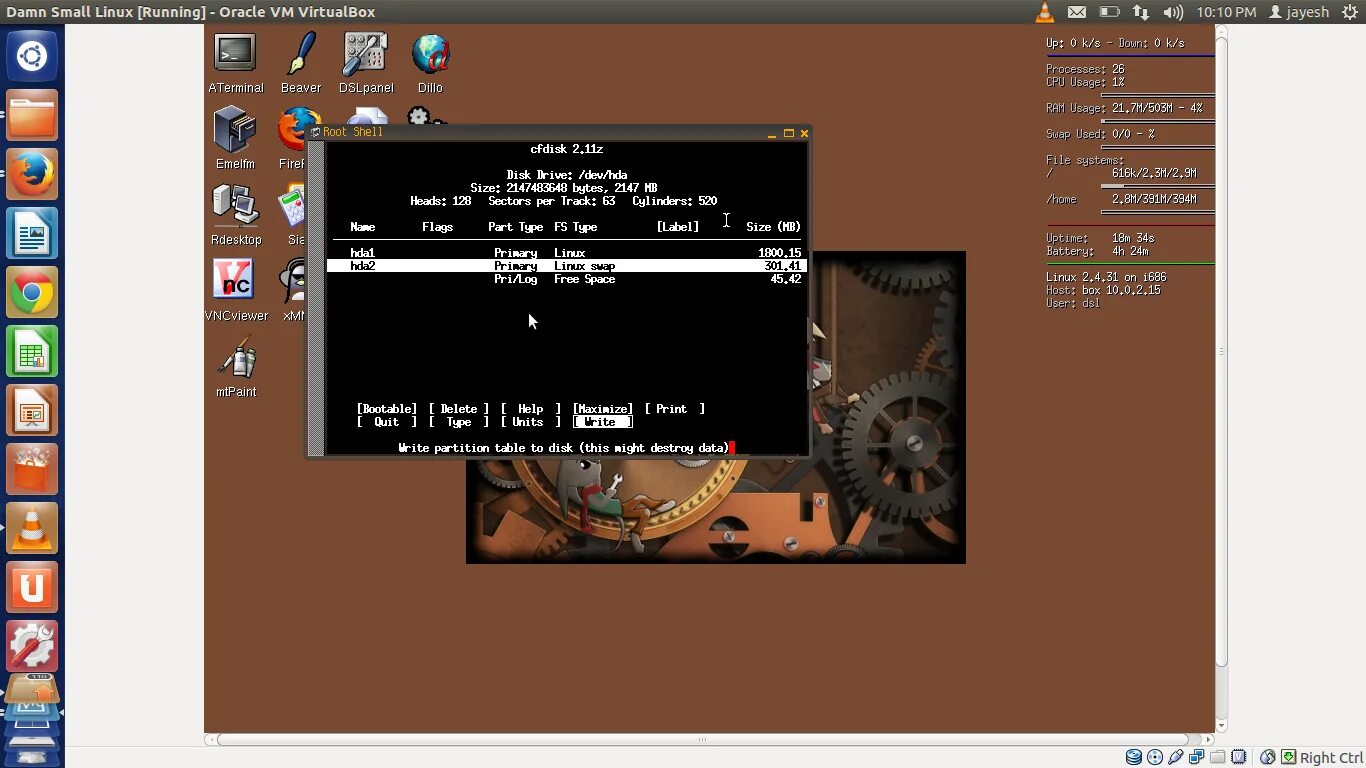Screen dimensions: 1366x768
Task: Select the hda1 Linux partition row
Action: [567, 253]
